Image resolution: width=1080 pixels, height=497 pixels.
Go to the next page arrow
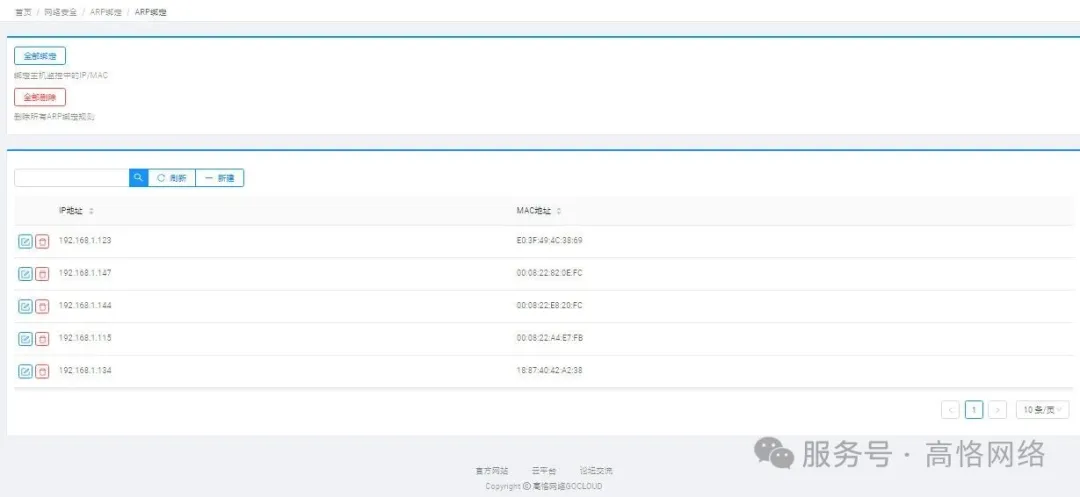[997, 410]
